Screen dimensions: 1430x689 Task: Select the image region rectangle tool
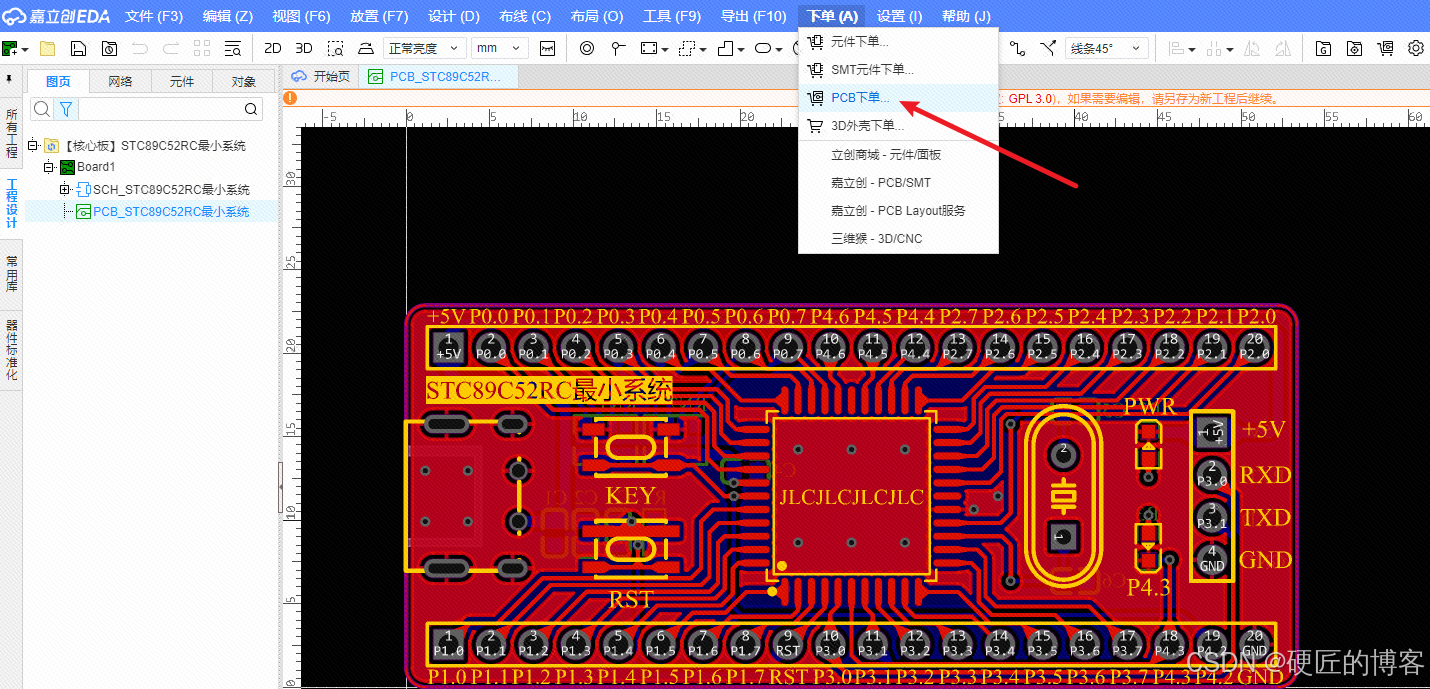[x=649, y=48]
